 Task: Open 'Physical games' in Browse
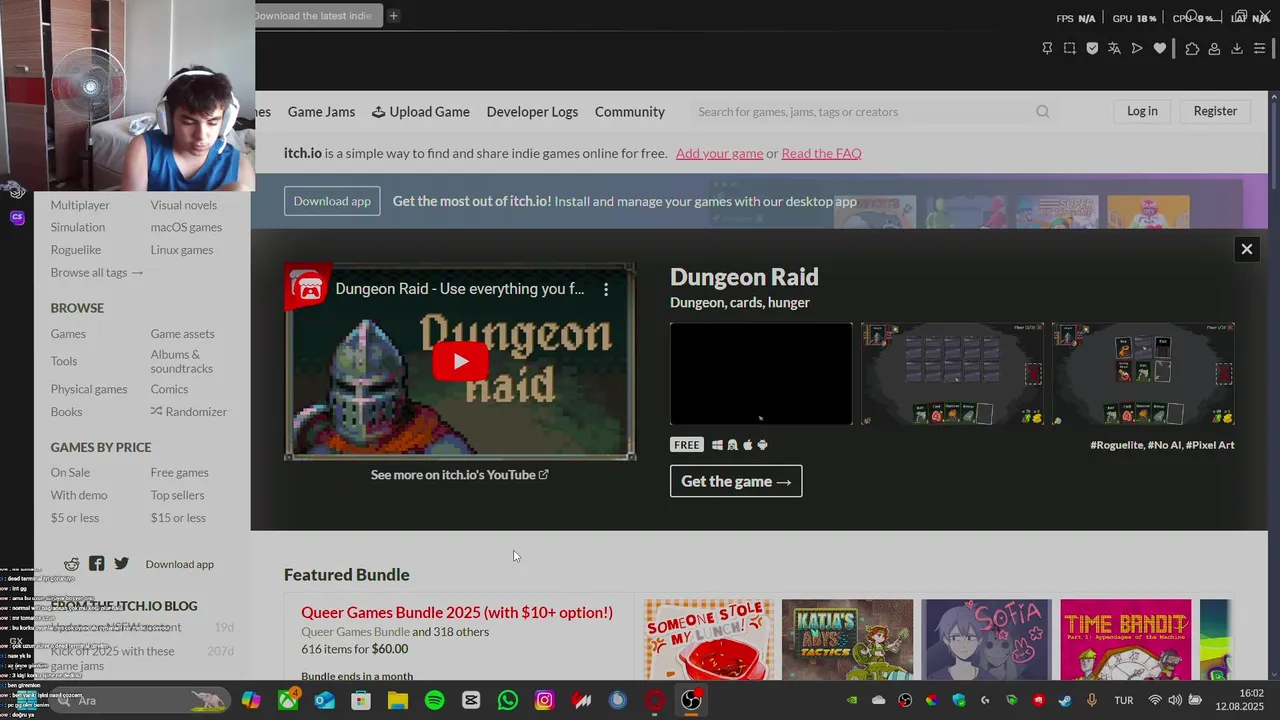click(x=89, y=389)
